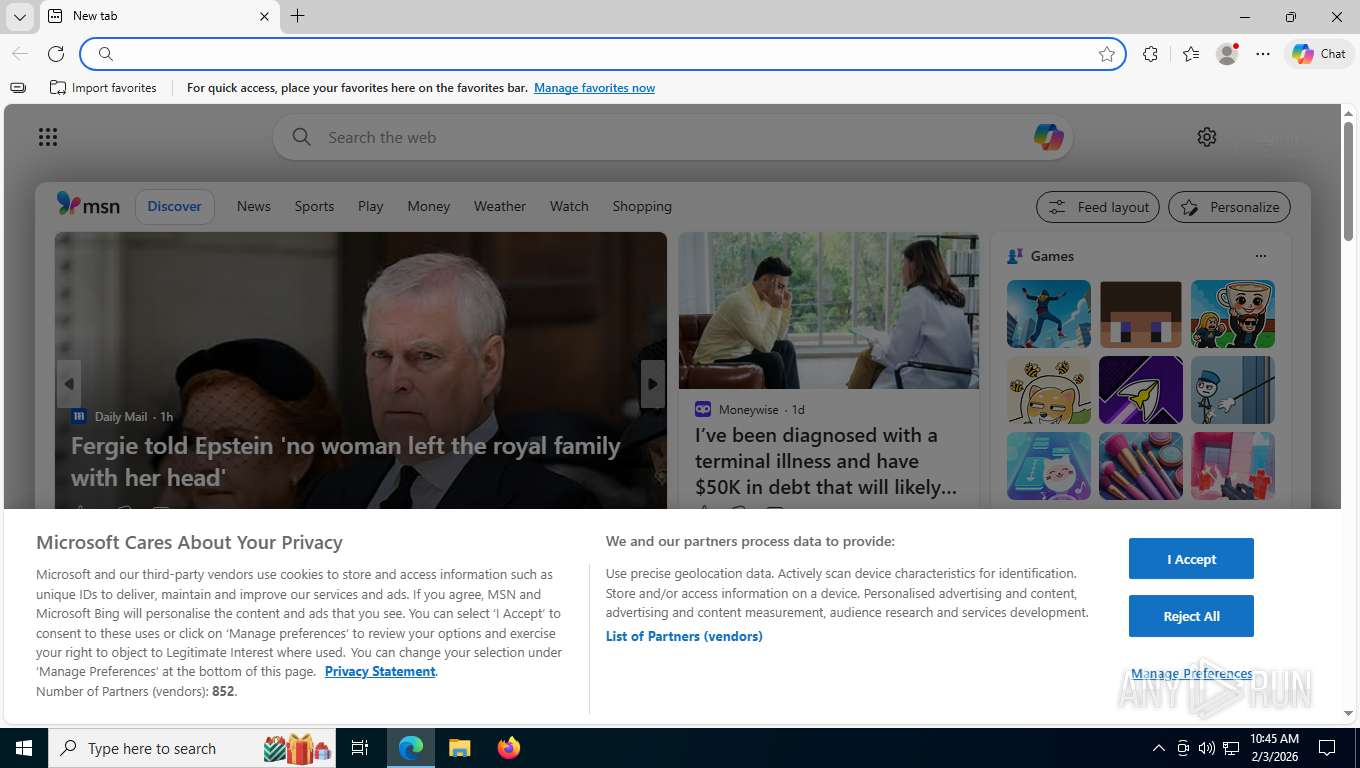
Task: Open Manage favorites now link
Action: pyautogui.click(x=594, y=88)
